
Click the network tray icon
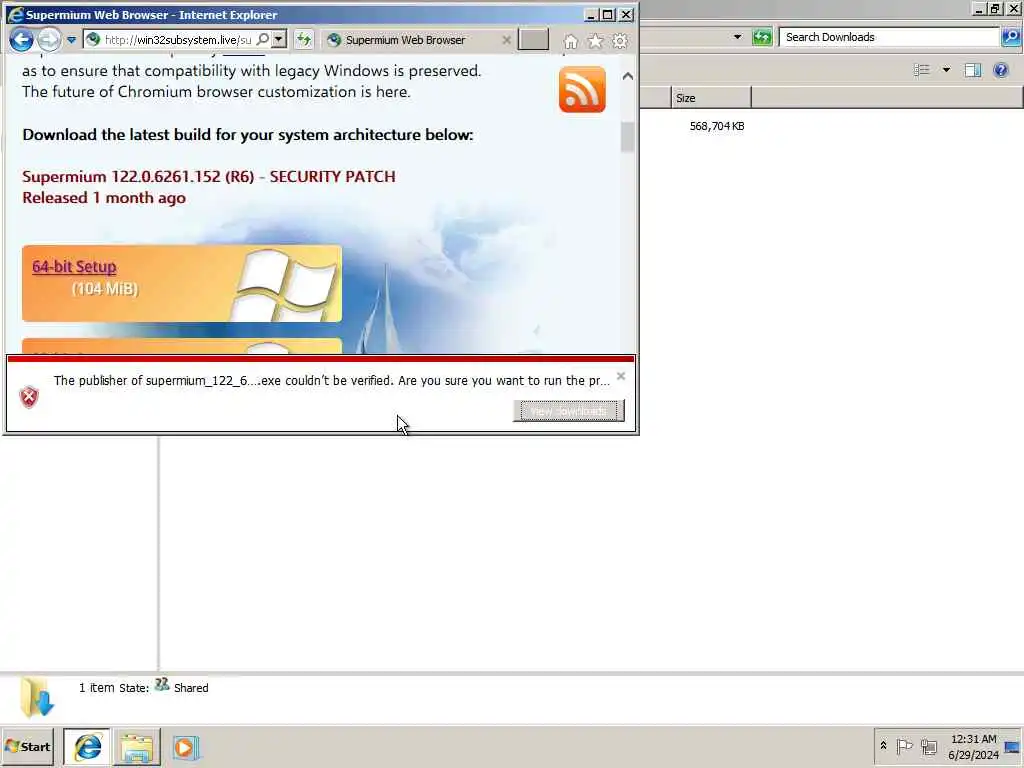coord(929,746)
